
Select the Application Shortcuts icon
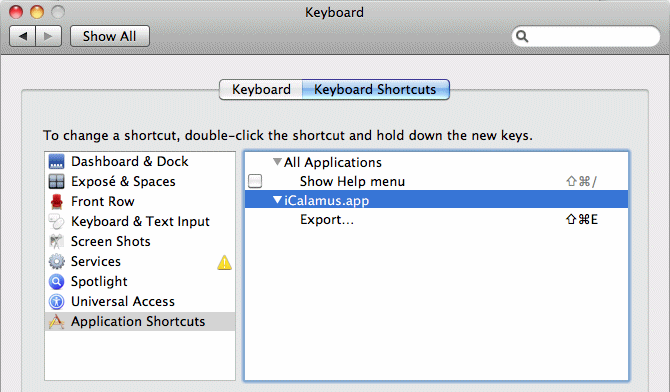click(56, 321)
